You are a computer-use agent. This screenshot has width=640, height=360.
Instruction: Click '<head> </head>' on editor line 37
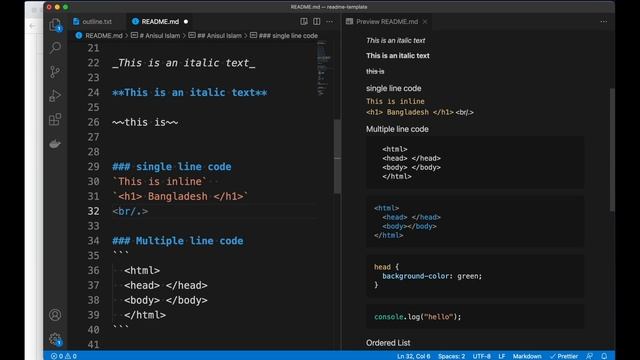166,285
